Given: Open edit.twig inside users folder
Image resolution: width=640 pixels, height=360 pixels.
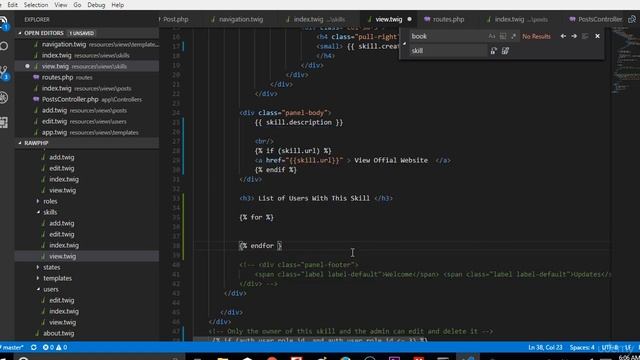Looking at the screenshot, I should pos(87,300).
